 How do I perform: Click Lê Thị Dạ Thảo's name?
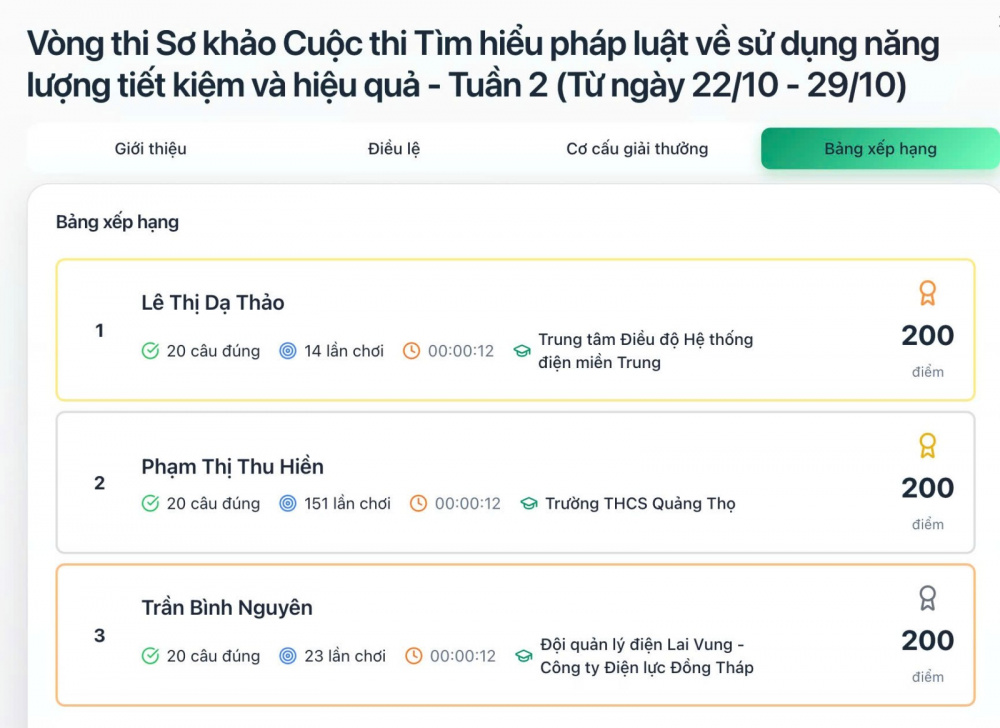tap(214, 302)
